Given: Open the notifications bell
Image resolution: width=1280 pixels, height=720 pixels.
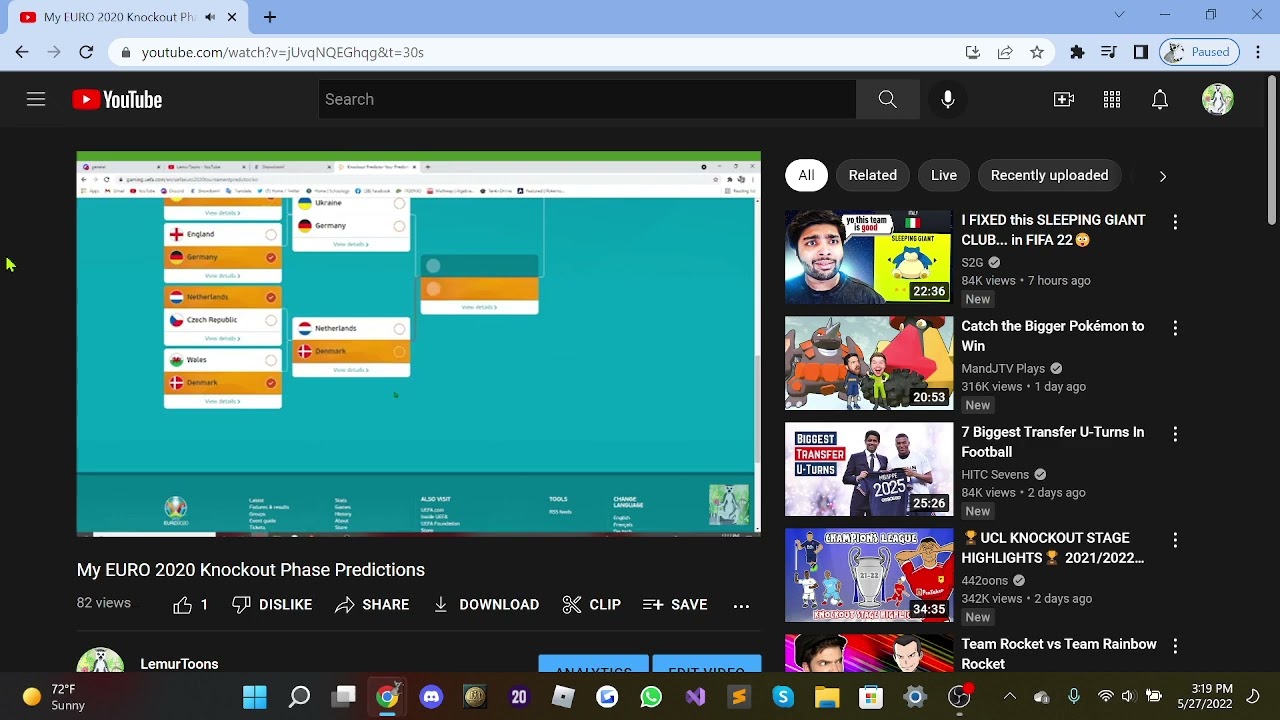Looking at the screenshot, I should pos(1160,99).
